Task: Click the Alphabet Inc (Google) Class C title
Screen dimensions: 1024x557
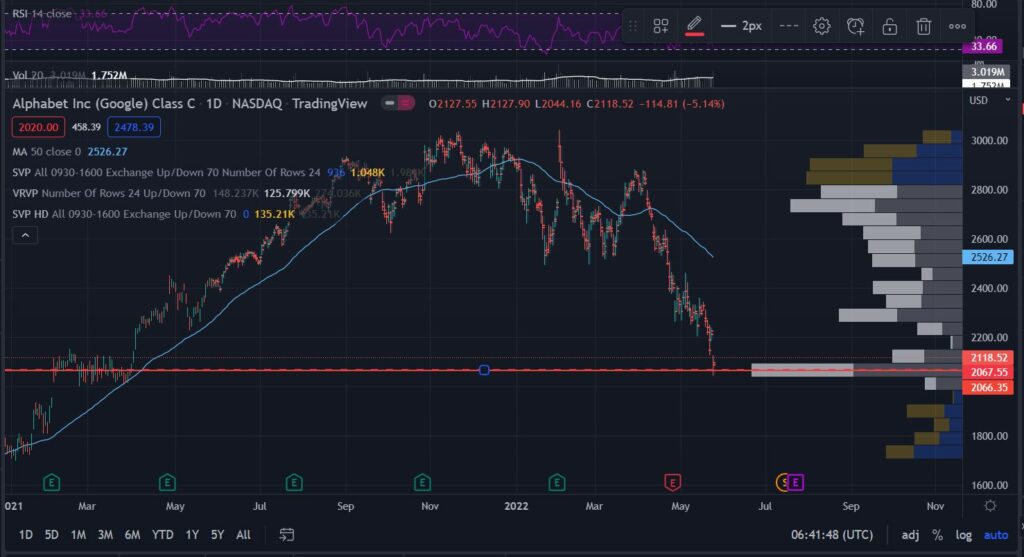Action: click(104, 103)
